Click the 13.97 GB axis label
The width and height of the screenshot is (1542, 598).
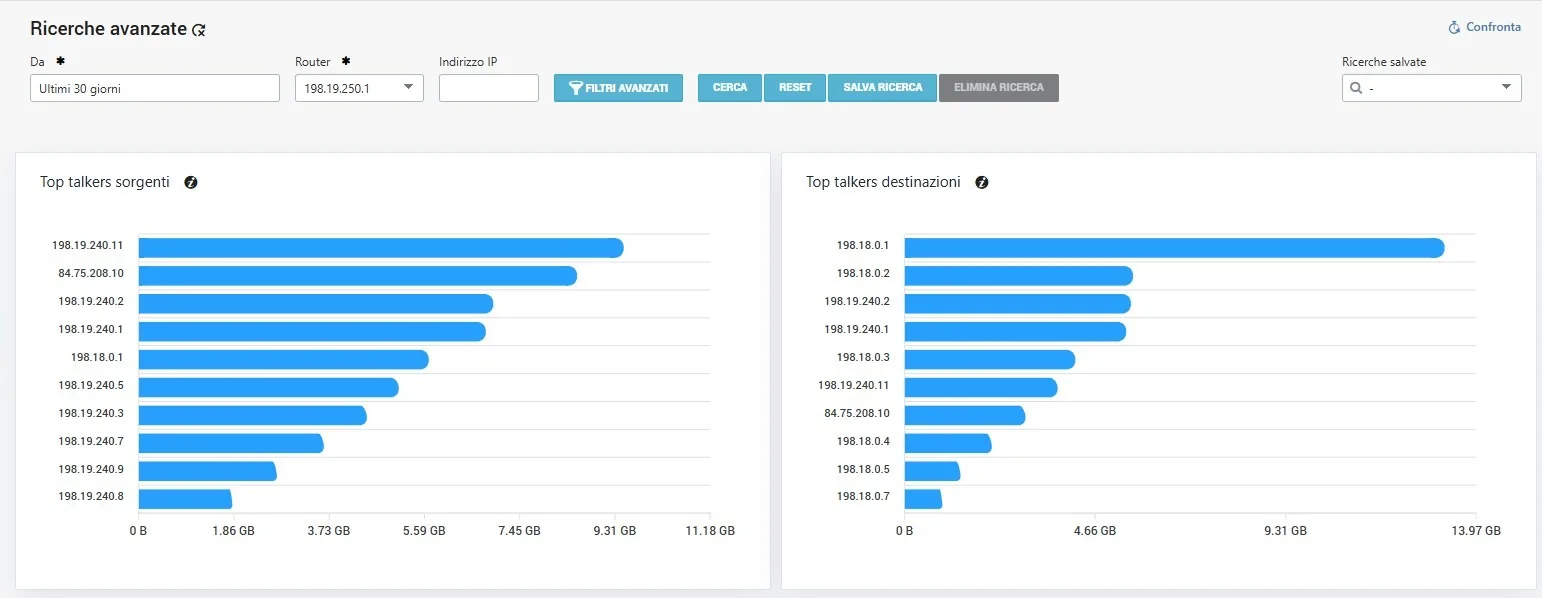point(1476,531)
